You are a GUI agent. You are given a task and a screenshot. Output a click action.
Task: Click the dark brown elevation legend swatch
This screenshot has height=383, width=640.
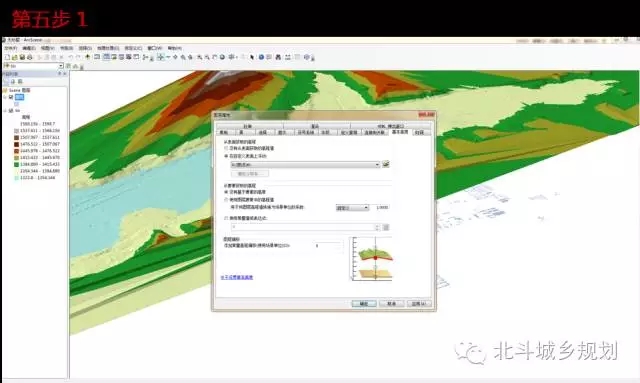[16, 144]
